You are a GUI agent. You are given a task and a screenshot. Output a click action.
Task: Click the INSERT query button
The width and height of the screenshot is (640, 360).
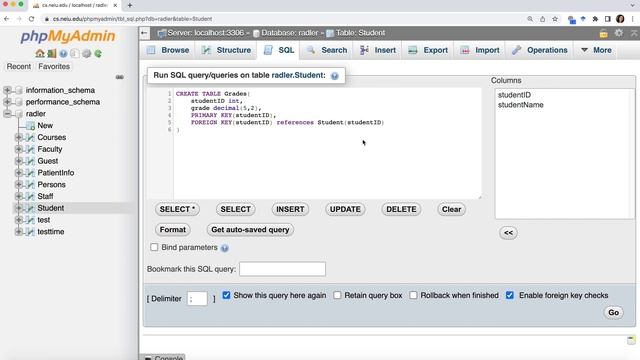coord(290,209)
